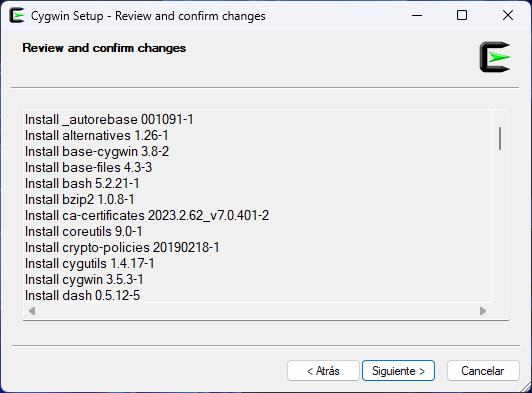Go back using the Atrás button

pyautogui.click(x=323, y=371)
